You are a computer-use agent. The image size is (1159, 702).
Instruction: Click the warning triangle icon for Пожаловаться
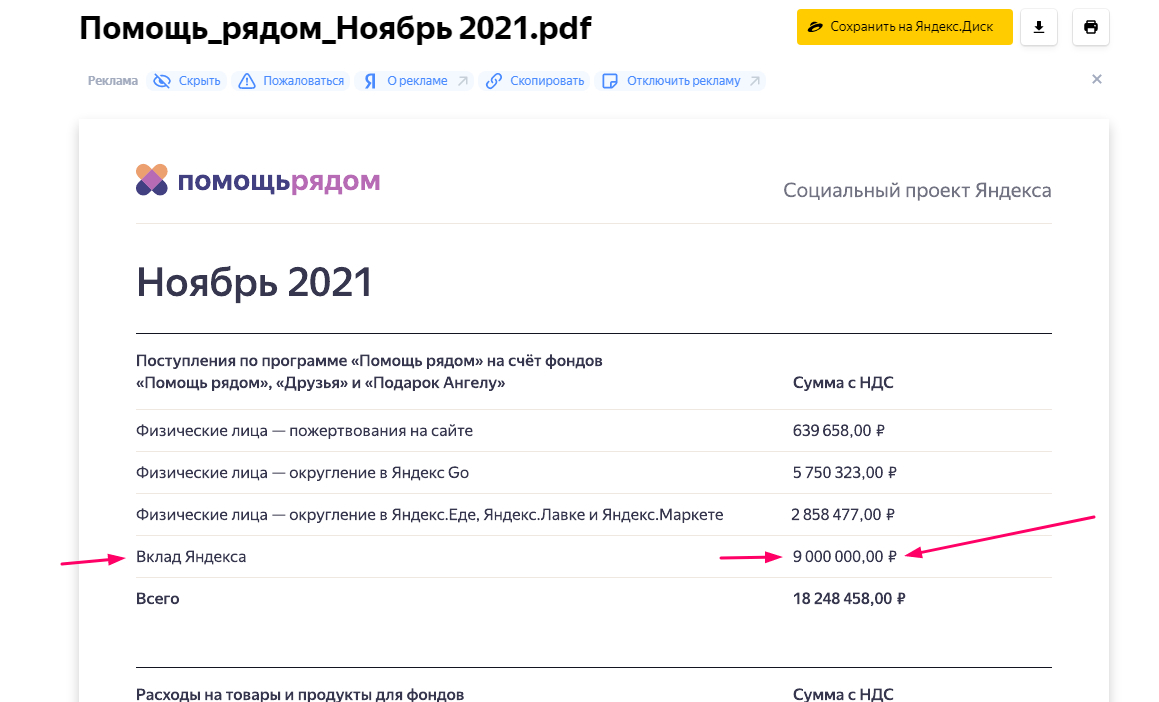[x=246, y=81]
